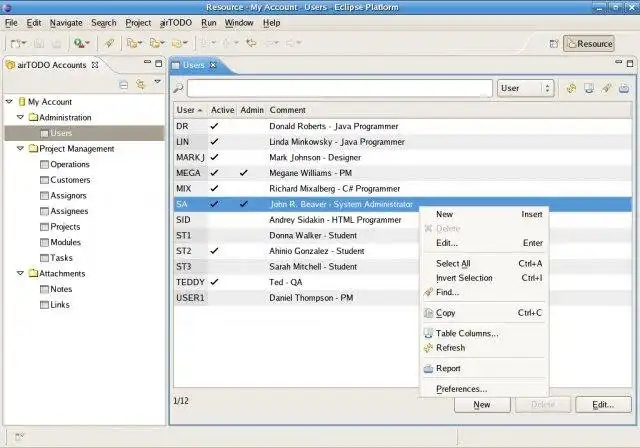Collapse the Attachments folder node

pyautogui.click(x=20, y=273)
